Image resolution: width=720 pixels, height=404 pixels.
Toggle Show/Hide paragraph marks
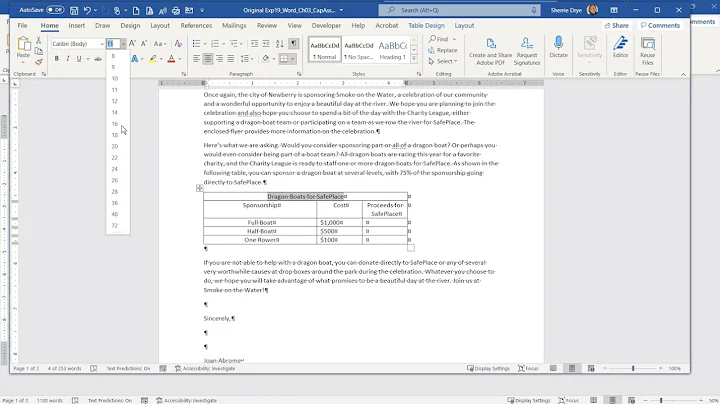293,44
